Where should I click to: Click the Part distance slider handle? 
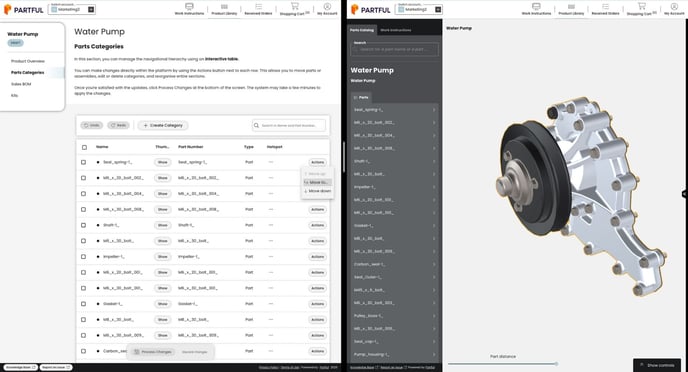tap(556, 364)
